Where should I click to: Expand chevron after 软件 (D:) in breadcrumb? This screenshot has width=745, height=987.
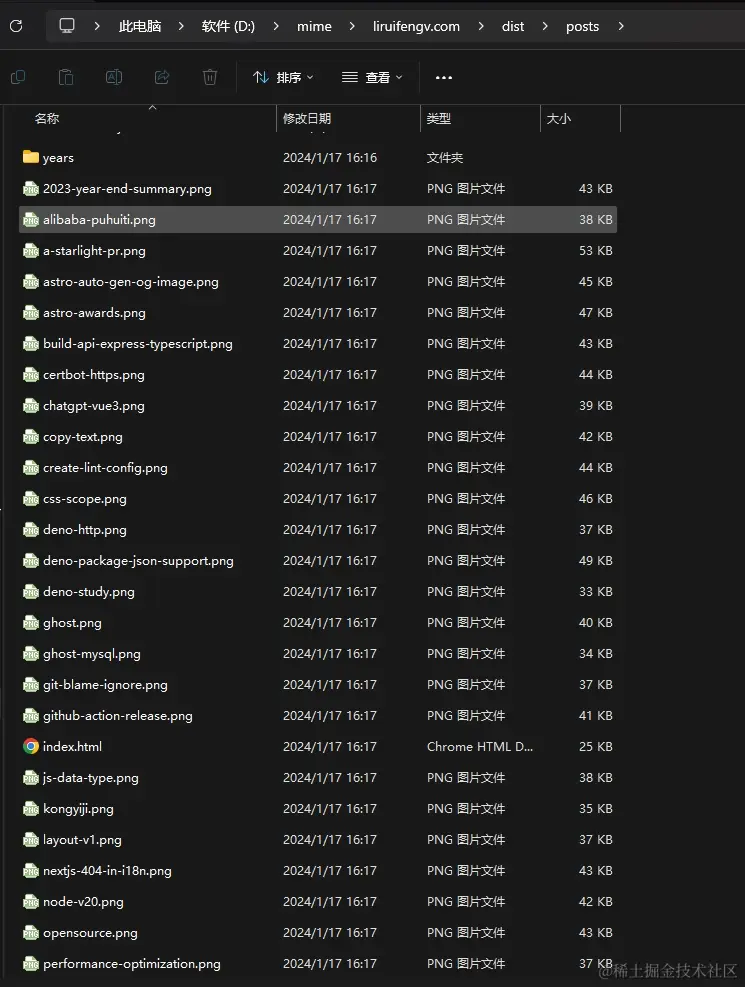click(276, 26)
